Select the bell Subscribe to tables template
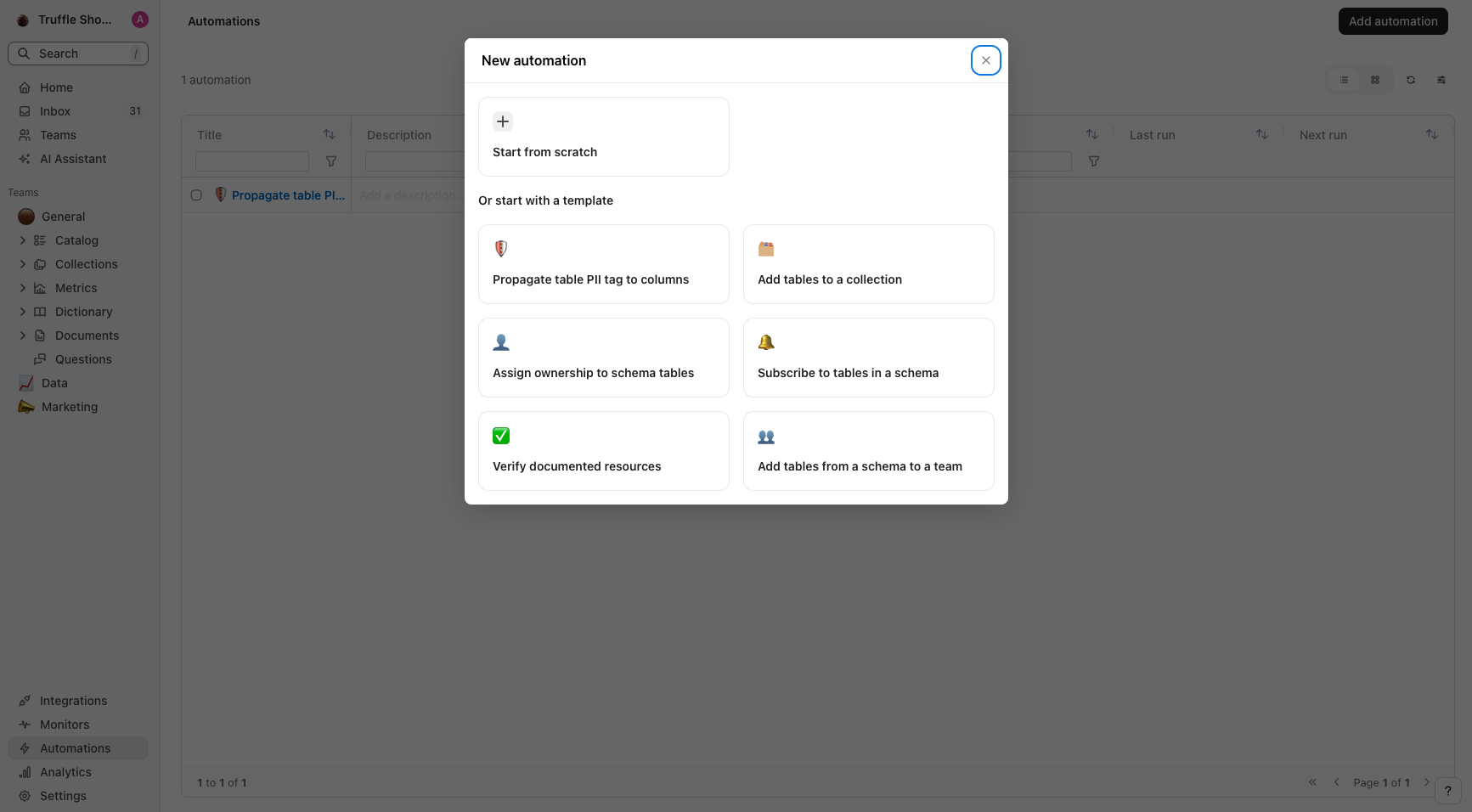 tap(868, 358)
